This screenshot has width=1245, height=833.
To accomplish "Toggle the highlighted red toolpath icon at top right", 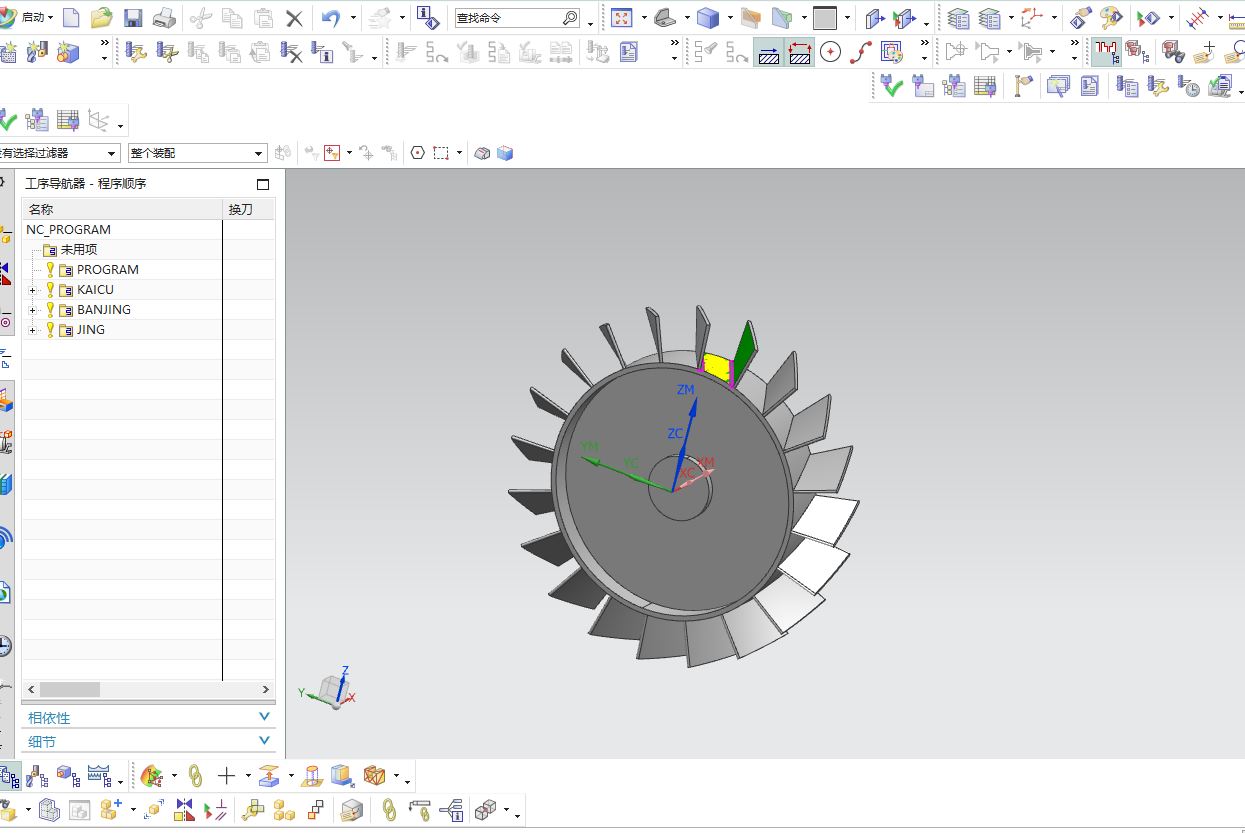I will click(x=1105, y=52).
